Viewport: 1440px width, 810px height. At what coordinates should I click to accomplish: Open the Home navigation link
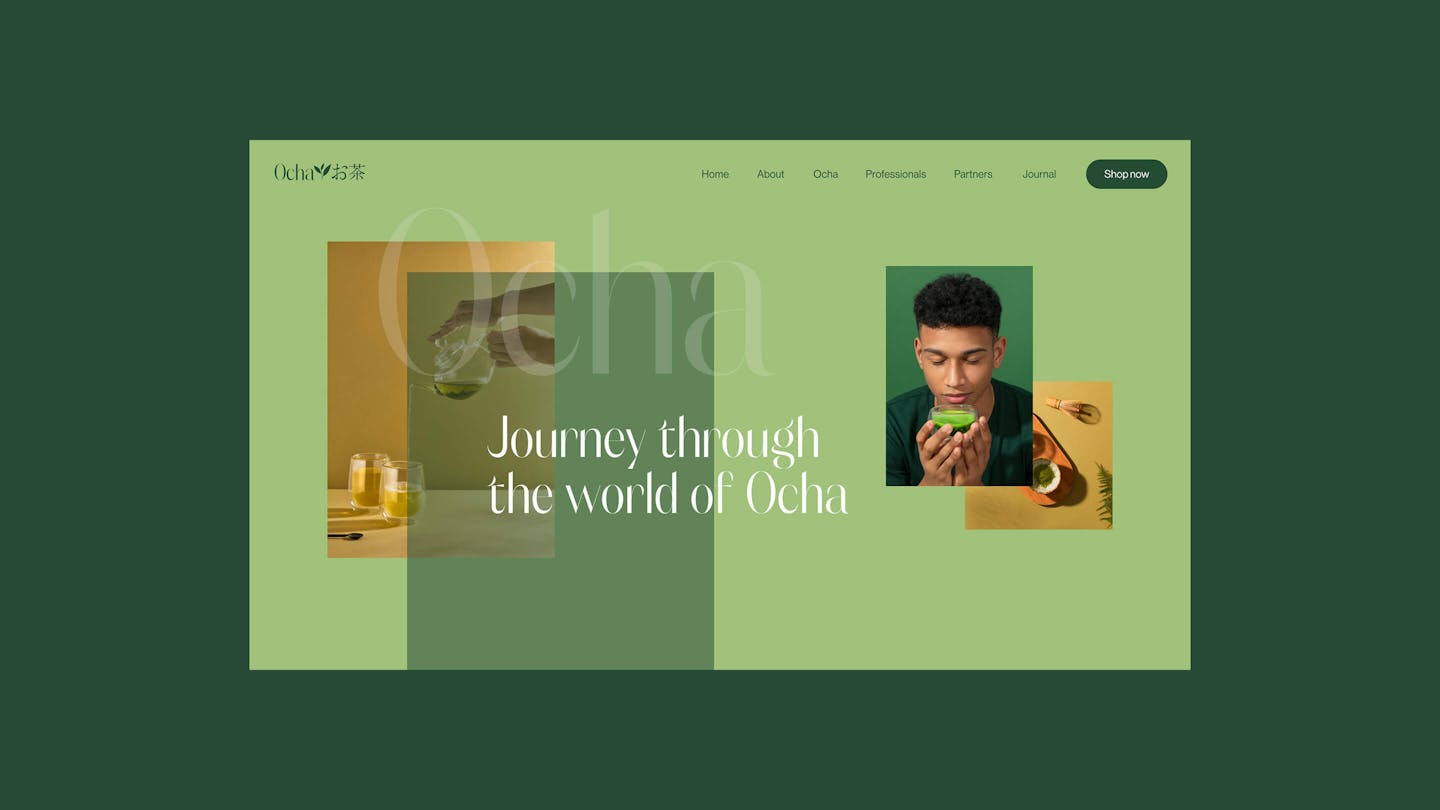(715, 174)
